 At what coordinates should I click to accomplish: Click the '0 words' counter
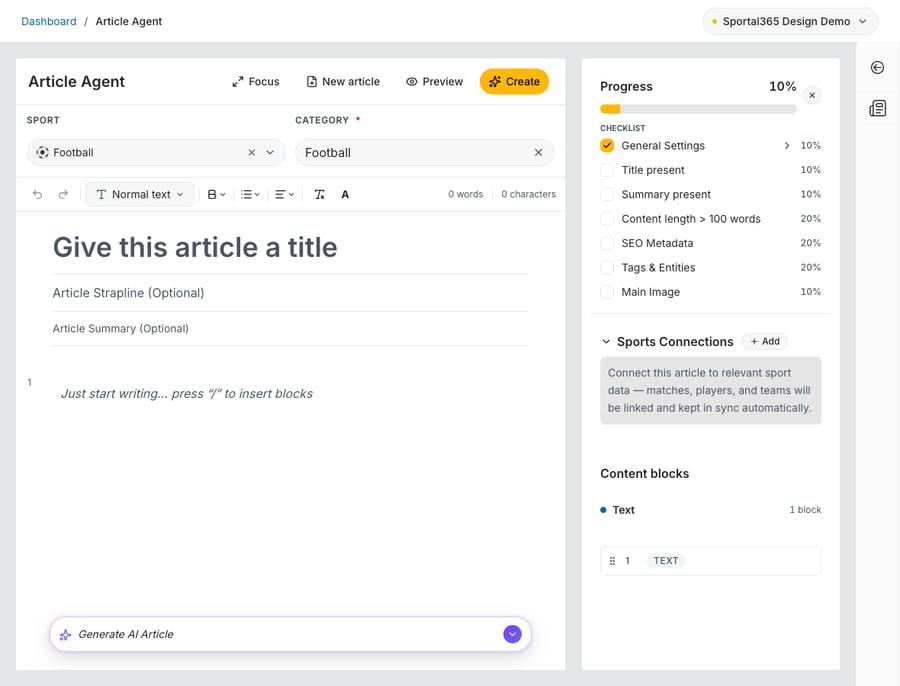465,195
